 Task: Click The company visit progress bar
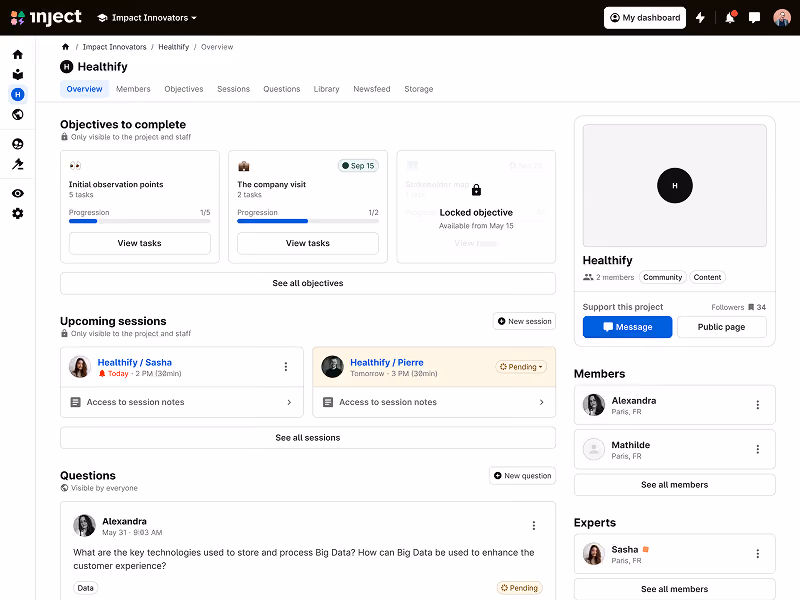point(308,221)
